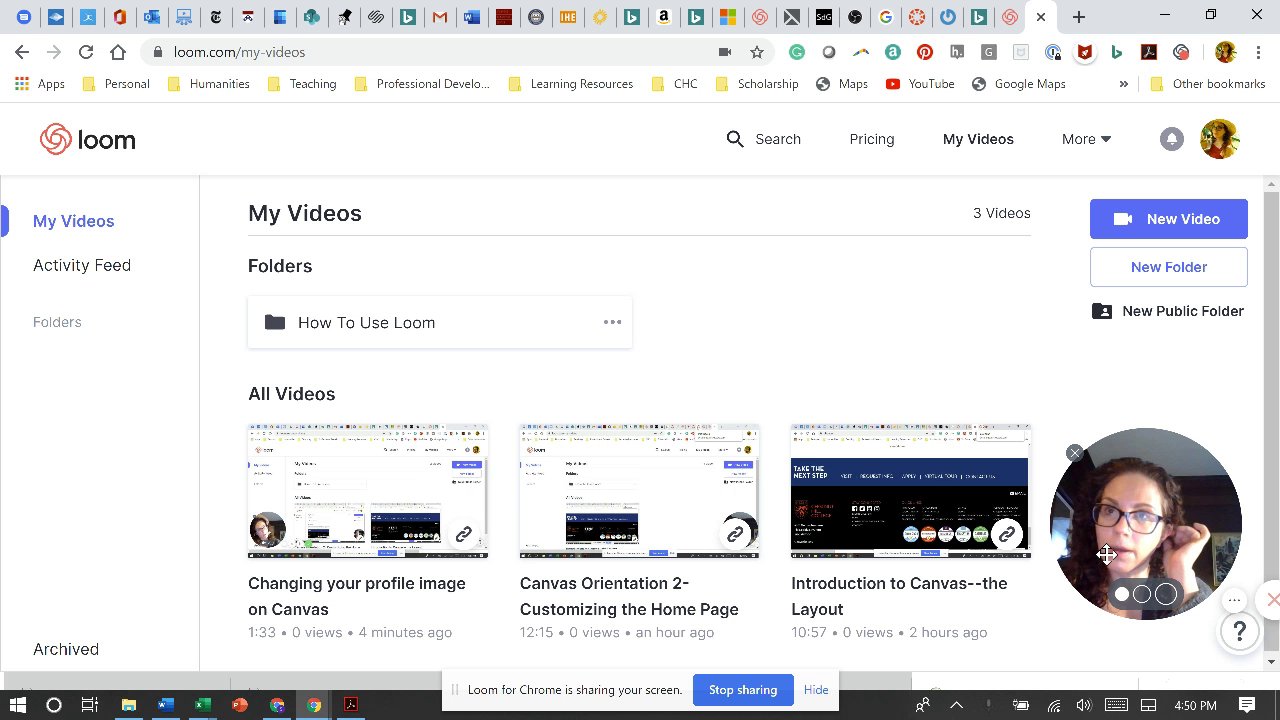Screen dimensions: 1280x720
Task: Open Activity Feed in sidebar
Action: (x=82, y=265)
